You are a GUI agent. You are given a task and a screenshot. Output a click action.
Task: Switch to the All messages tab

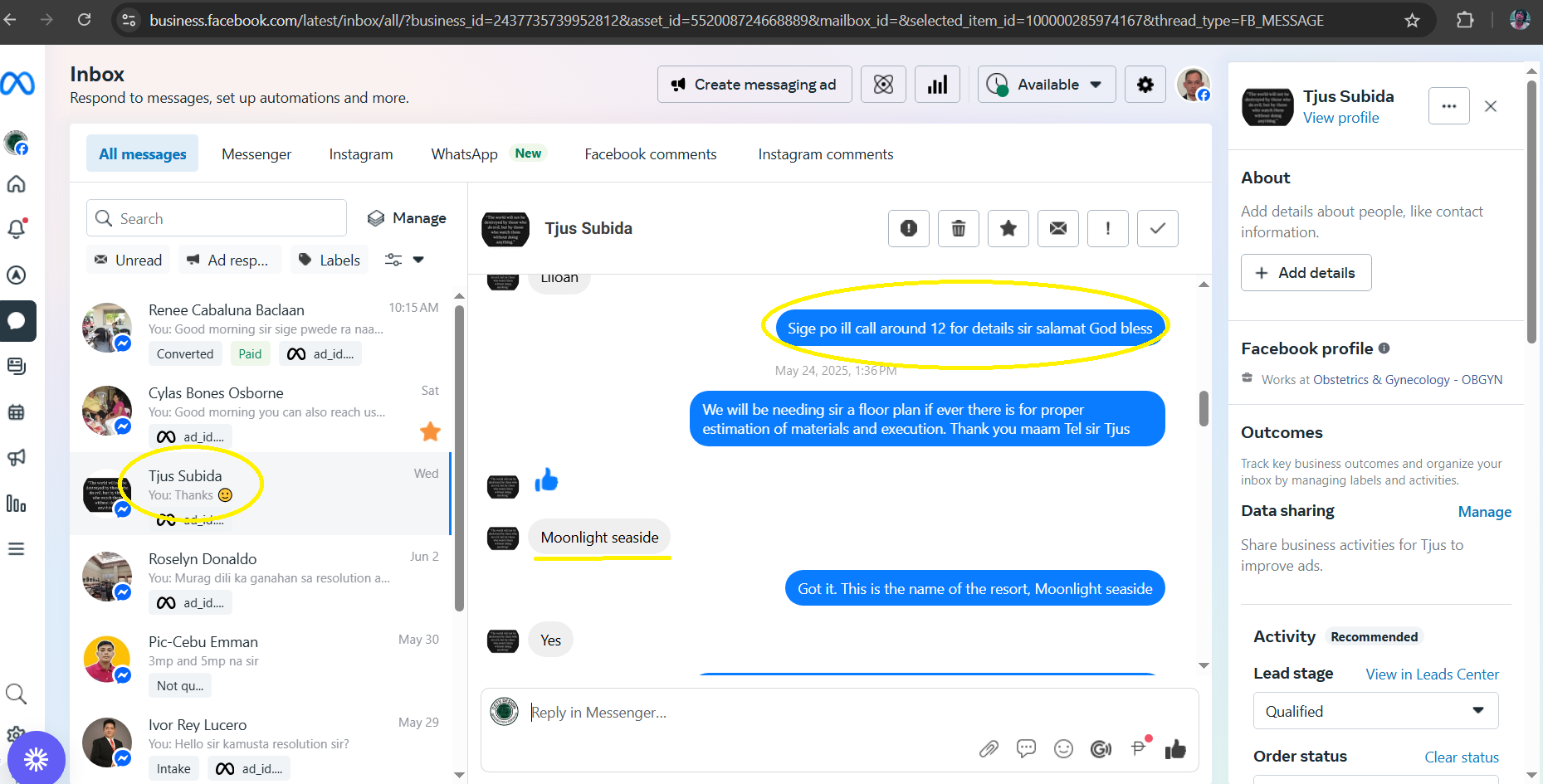[x=143, y=153]
